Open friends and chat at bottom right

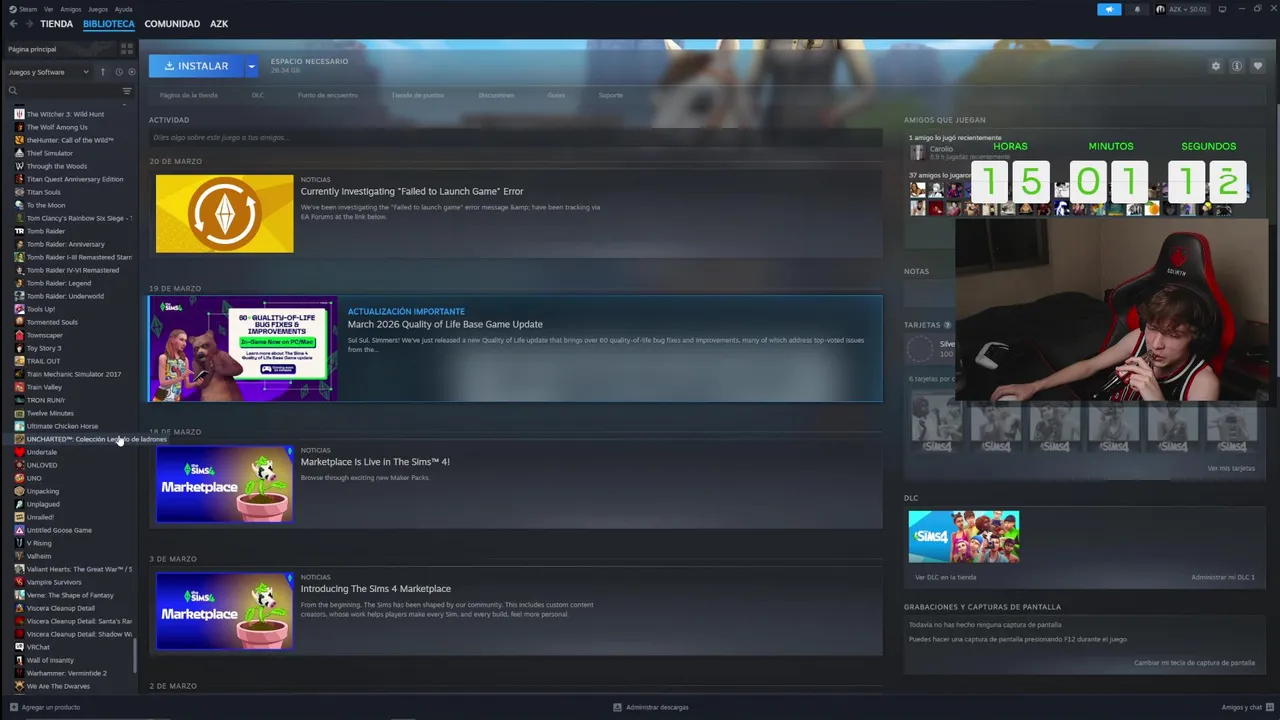1246,707
